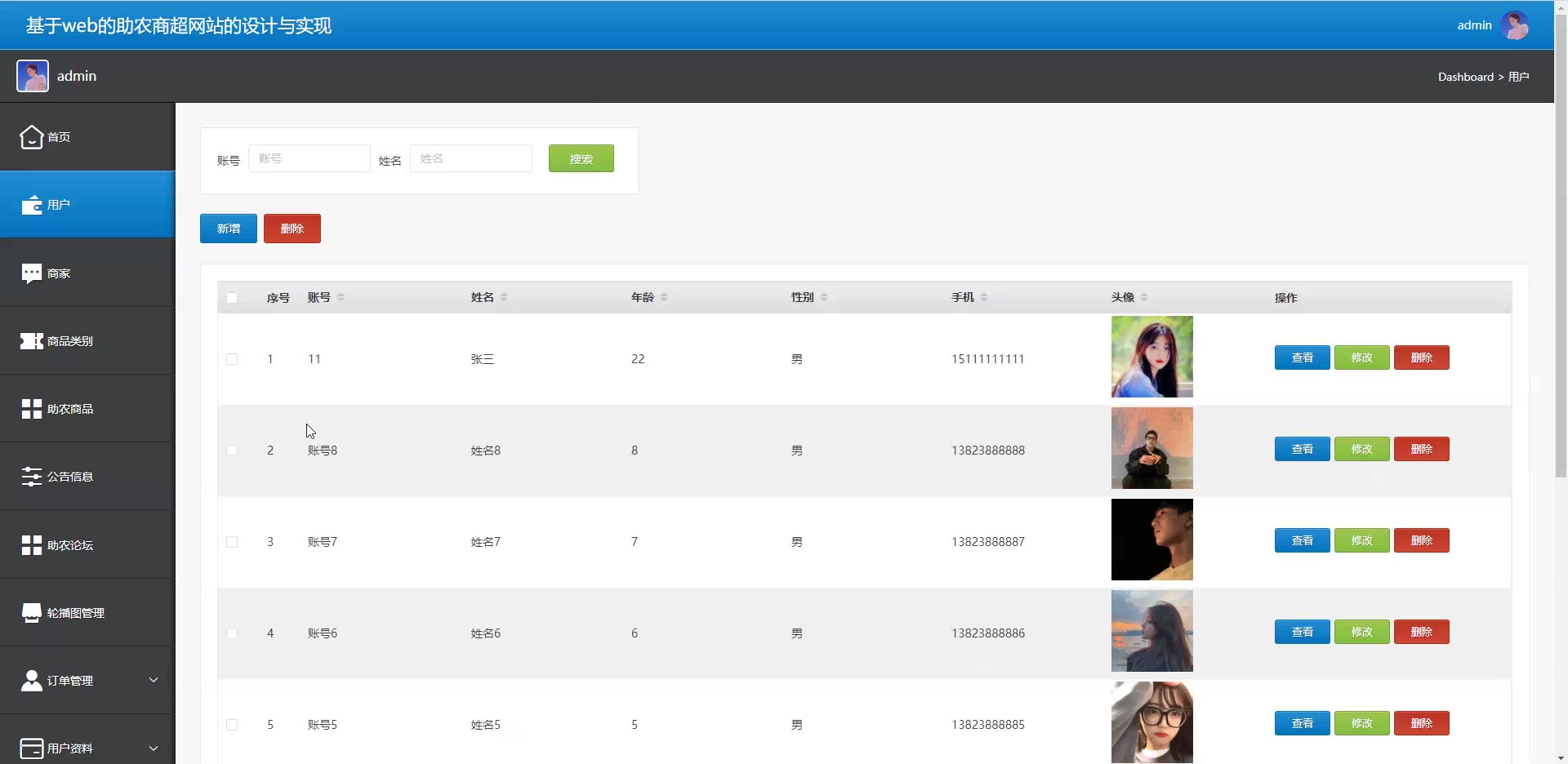1568x764 pixels.
Task: Sort the table by 手机 column arrows
Action: click(x=984, y=297)
